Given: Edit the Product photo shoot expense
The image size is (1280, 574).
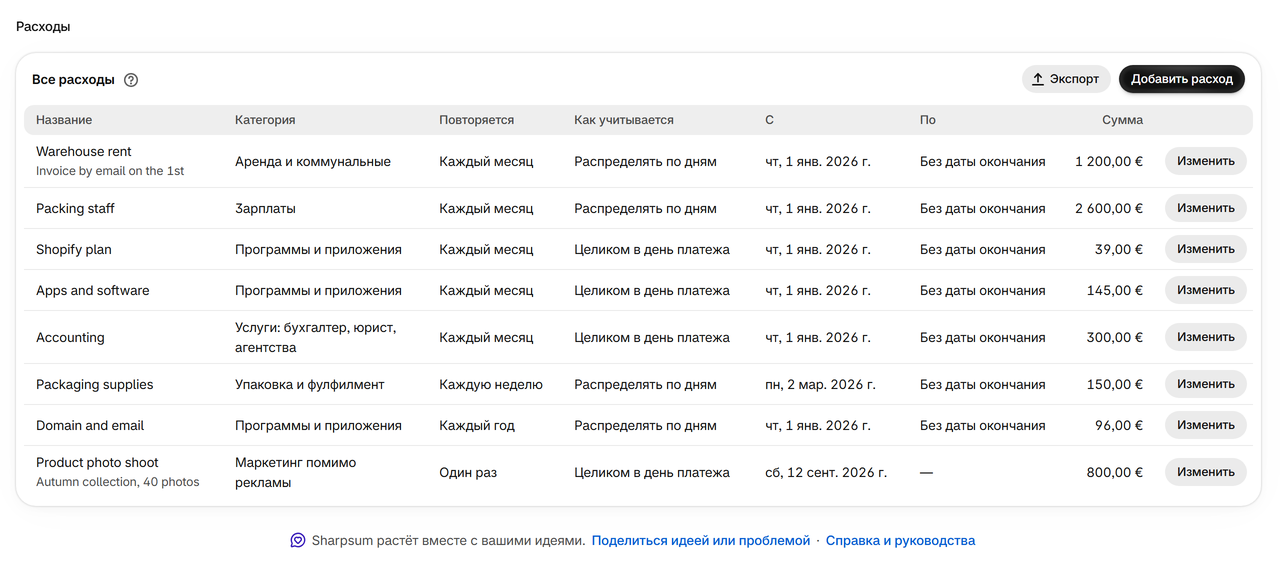Looking at the screenshot, I should tap(1206, 472).
